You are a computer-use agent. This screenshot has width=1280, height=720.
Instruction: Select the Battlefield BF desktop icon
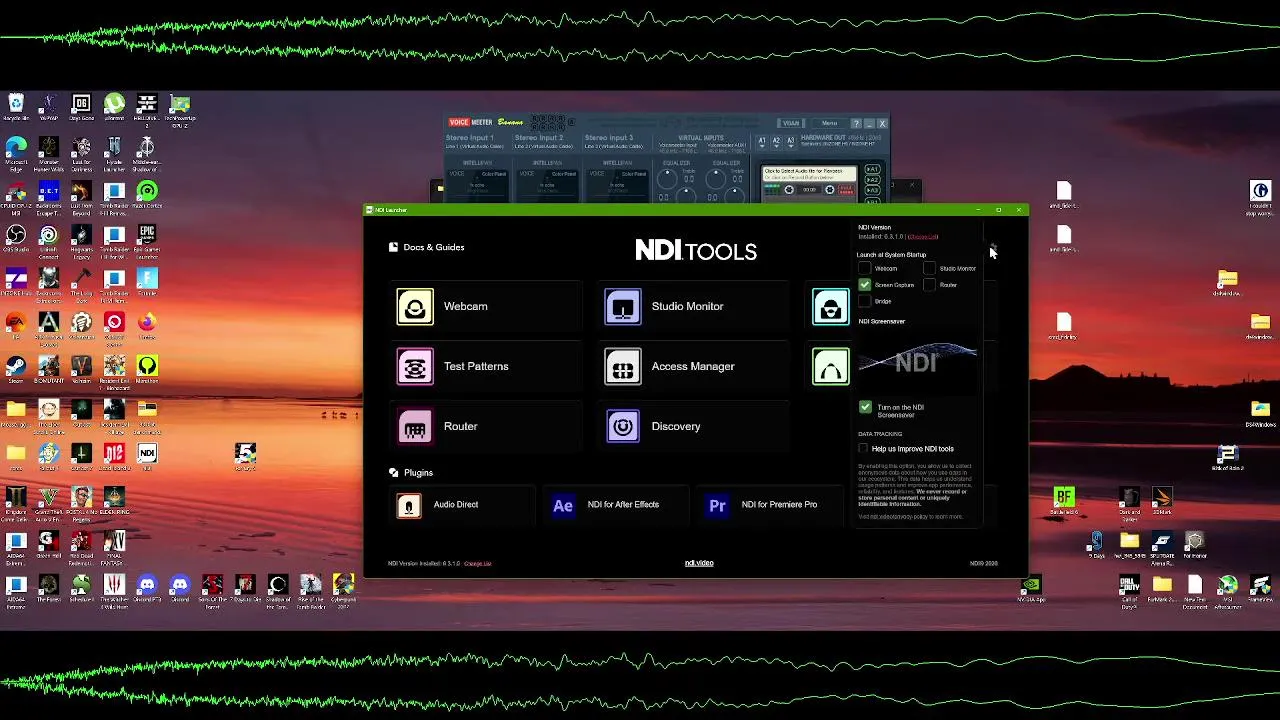click(1063, 501)
